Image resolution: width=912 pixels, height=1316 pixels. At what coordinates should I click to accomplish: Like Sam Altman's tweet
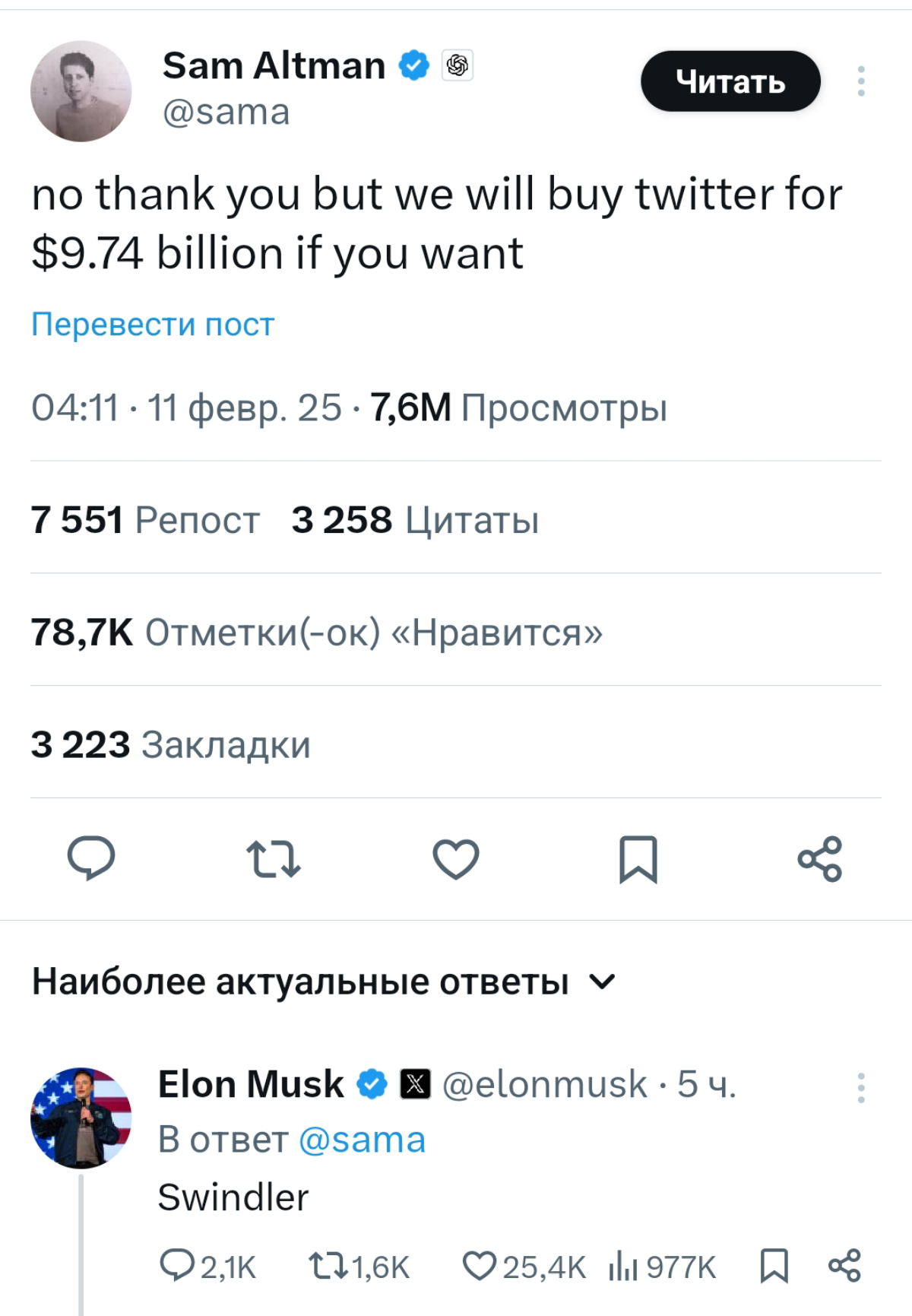coord(456,860)
